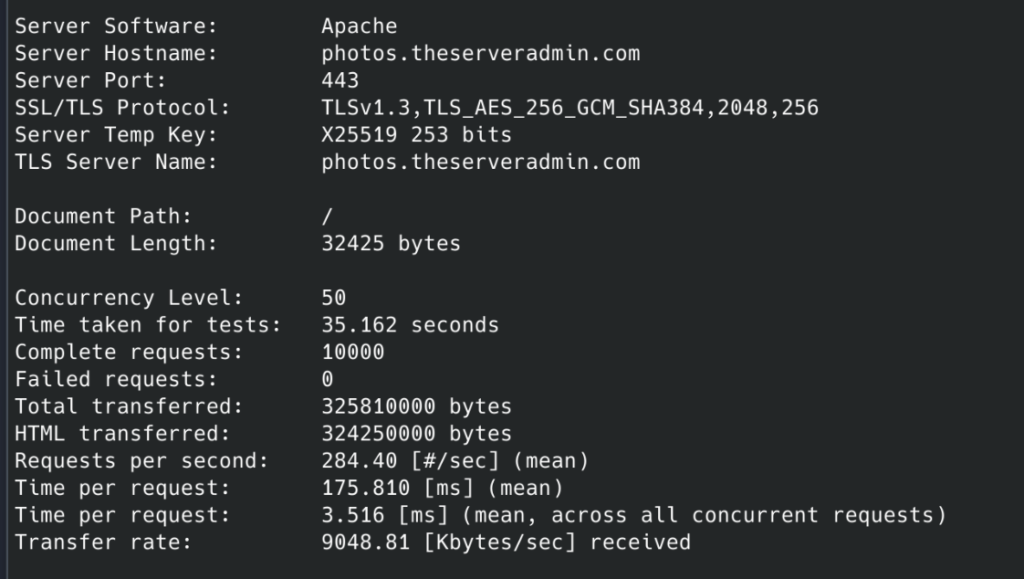Click the Complete requests value 10000
The height and width of the screenshot is (579, 1024).
pos(353,352)
